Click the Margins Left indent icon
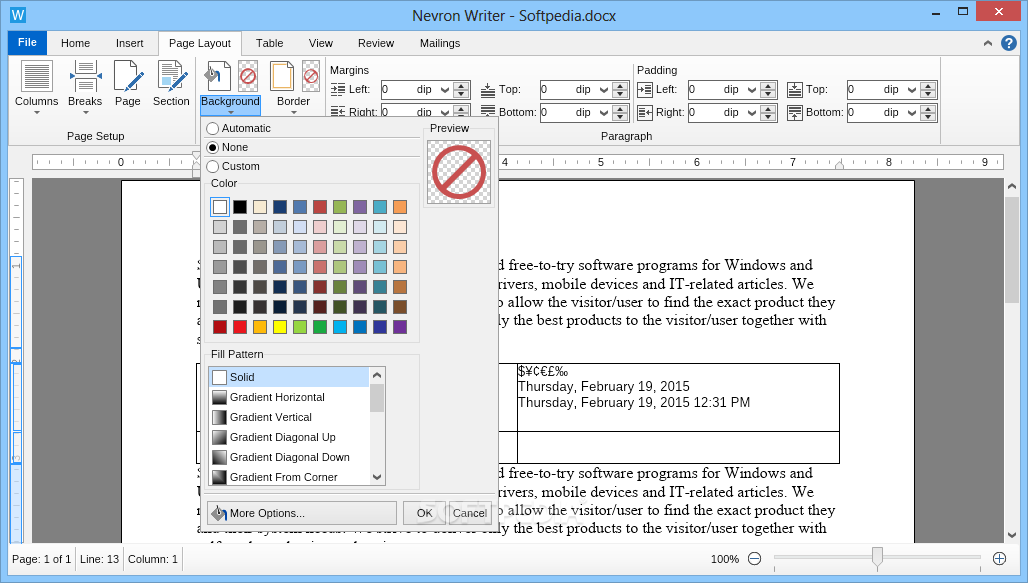The image size is (1028, 583). [x=338, y=89]
